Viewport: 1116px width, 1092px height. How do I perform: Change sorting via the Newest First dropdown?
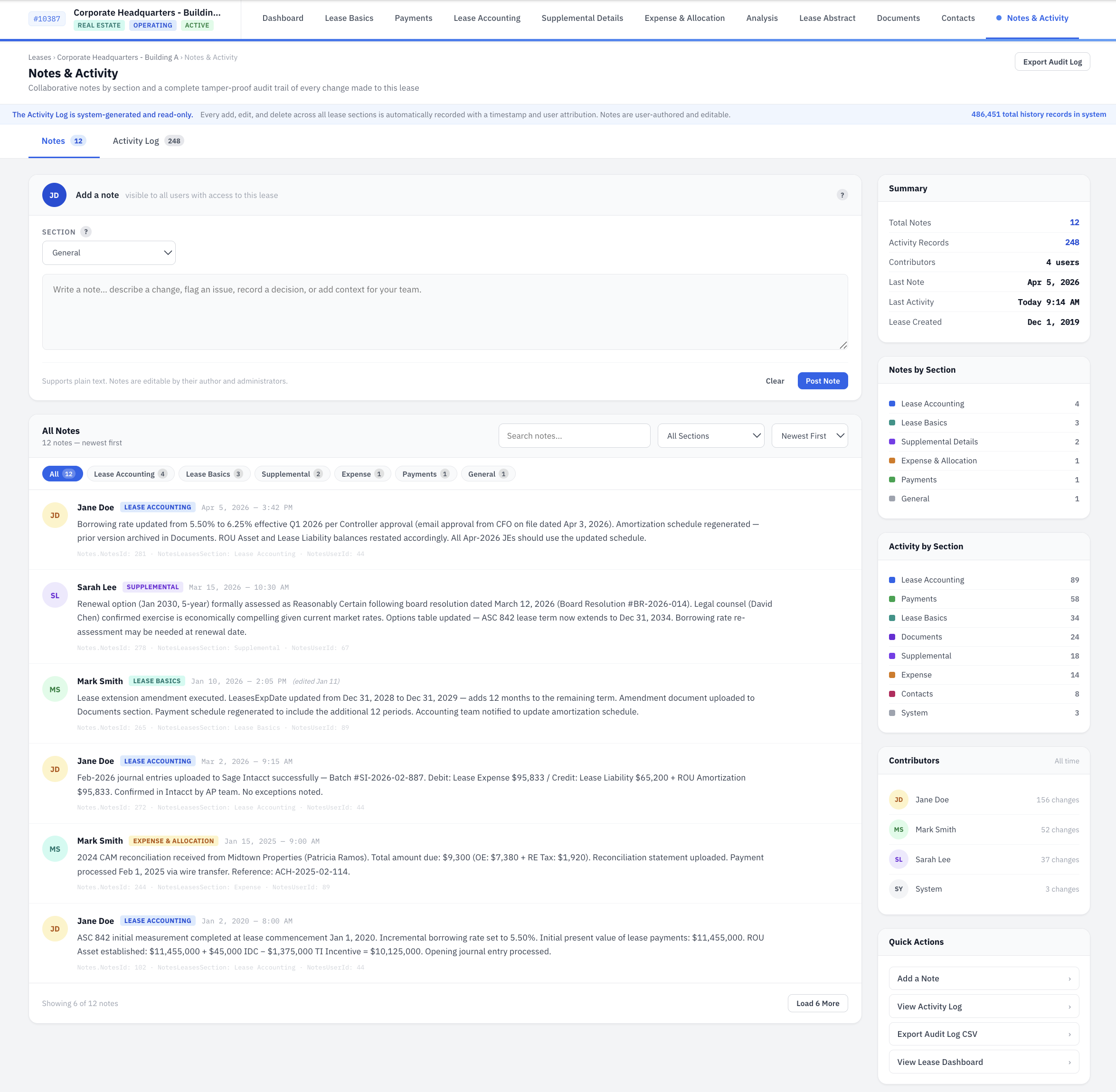(x=810, y=435)
